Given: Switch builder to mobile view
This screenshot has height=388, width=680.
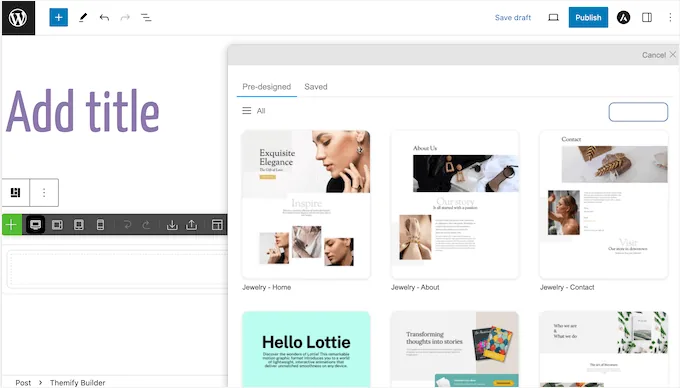Looking at the screenshot, I should tap(100, 225).
